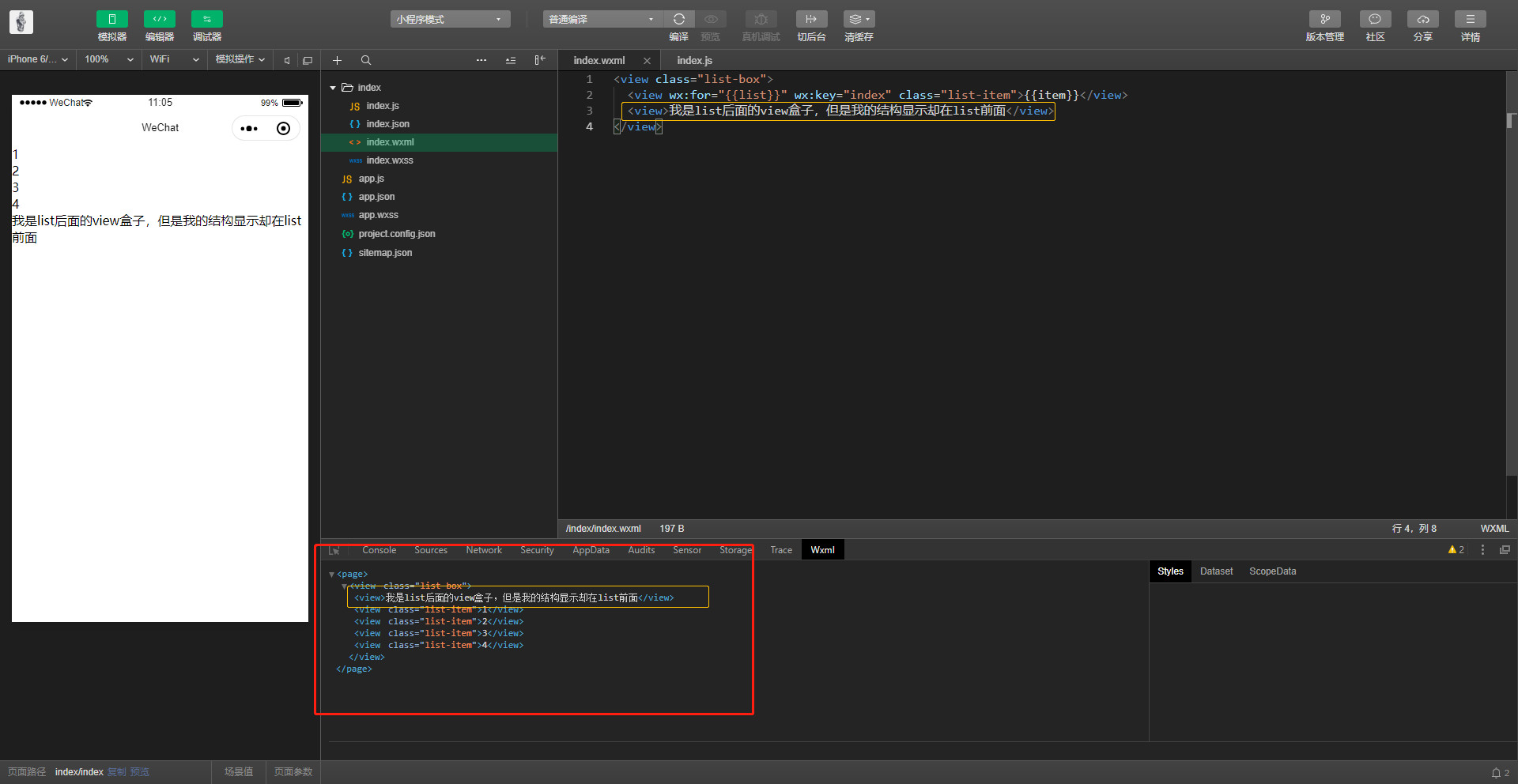
Task: Collapse the index folder in file tree
Action: click(333, 88)
